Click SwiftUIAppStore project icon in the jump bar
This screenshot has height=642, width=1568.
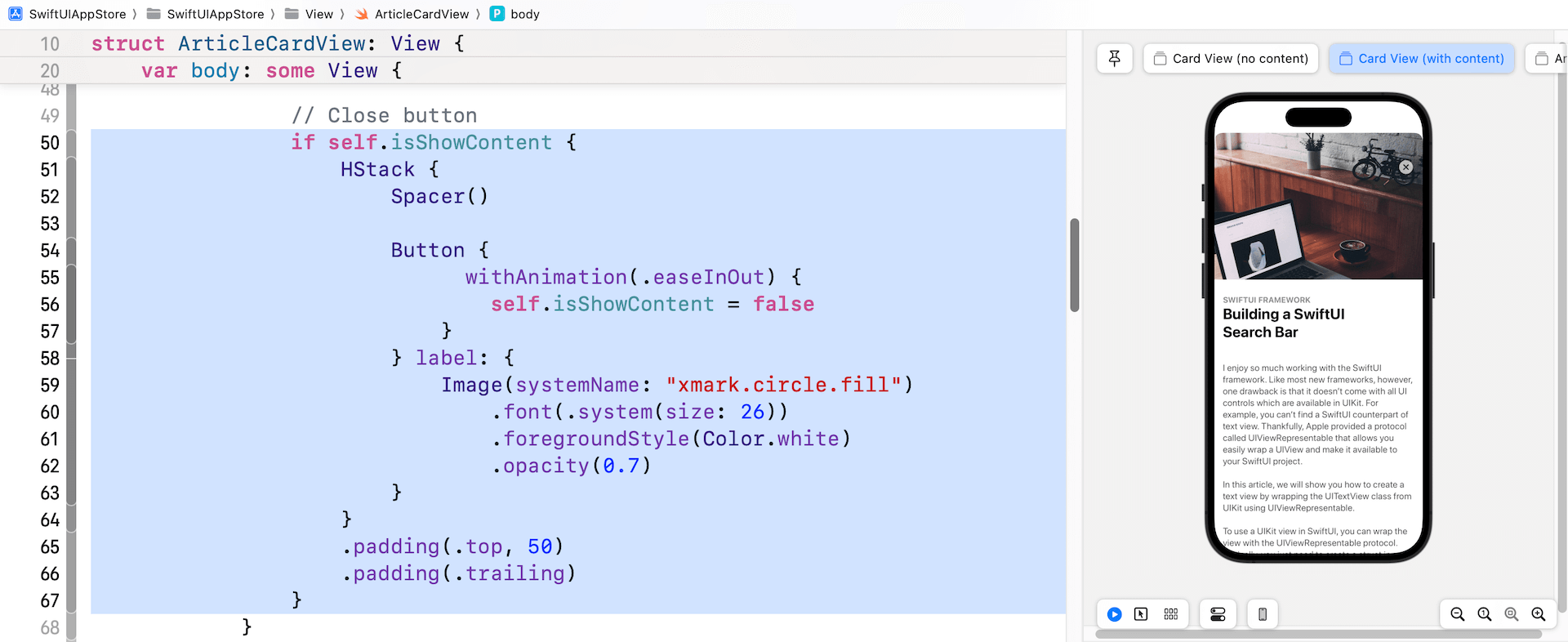(16, 14)
